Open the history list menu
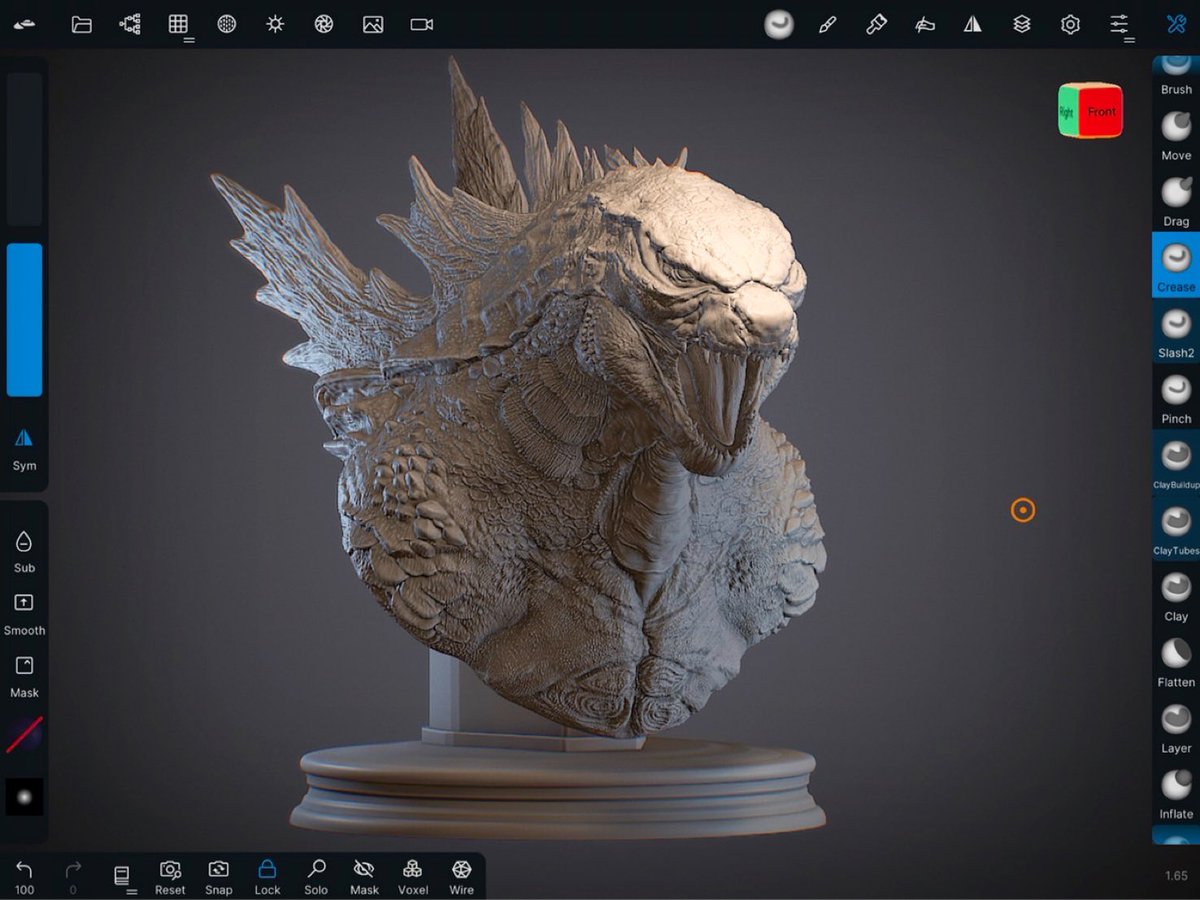The image size is (1200, 900). click(123, 877)
